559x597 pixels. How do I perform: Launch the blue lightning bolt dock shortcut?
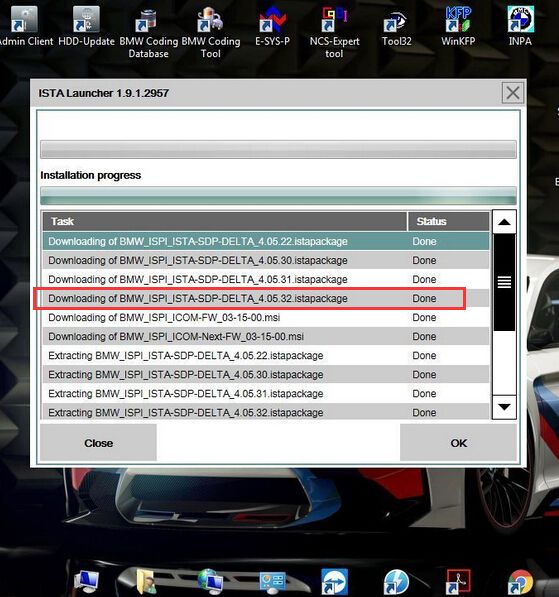coord(396,581)
